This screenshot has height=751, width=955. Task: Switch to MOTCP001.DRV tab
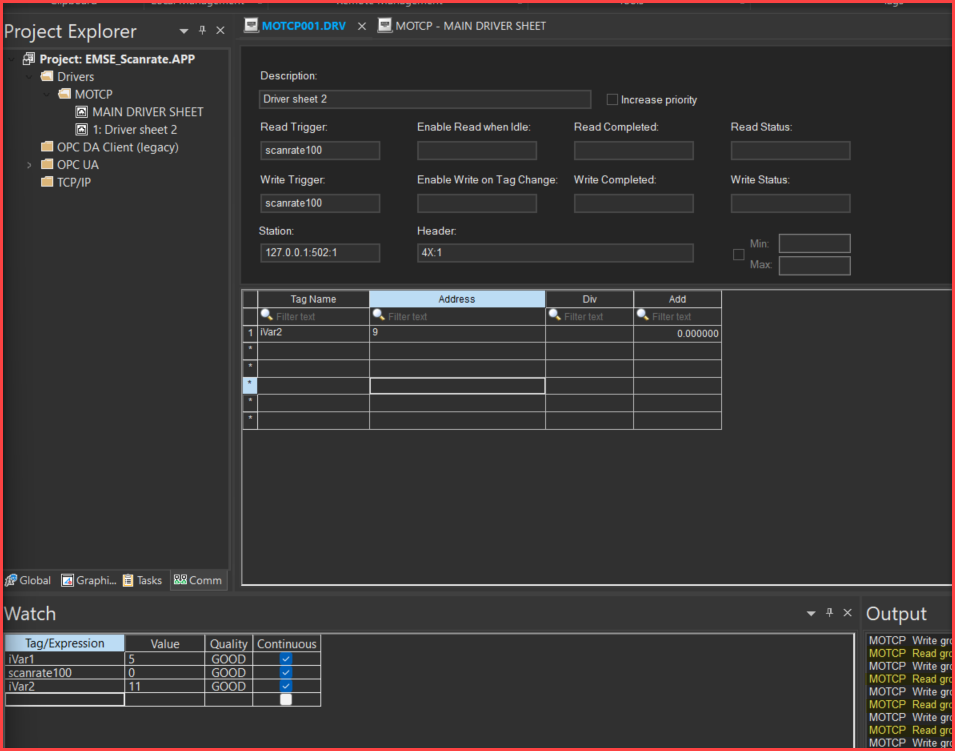tap(303, 26)
